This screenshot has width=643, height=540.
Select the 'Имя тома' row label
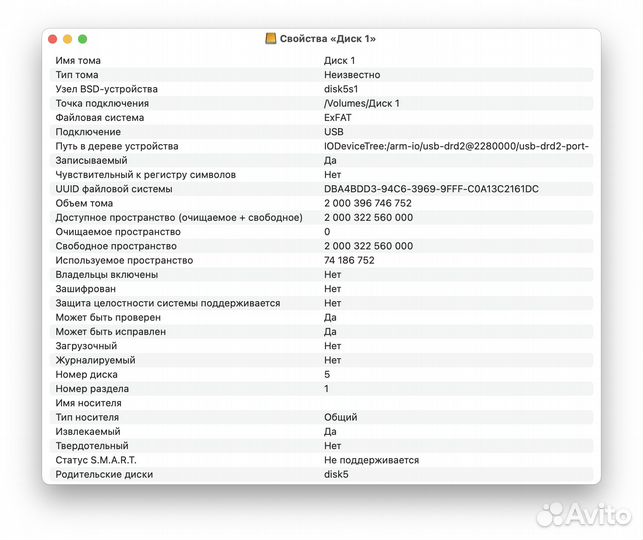(x=78, y=60)
